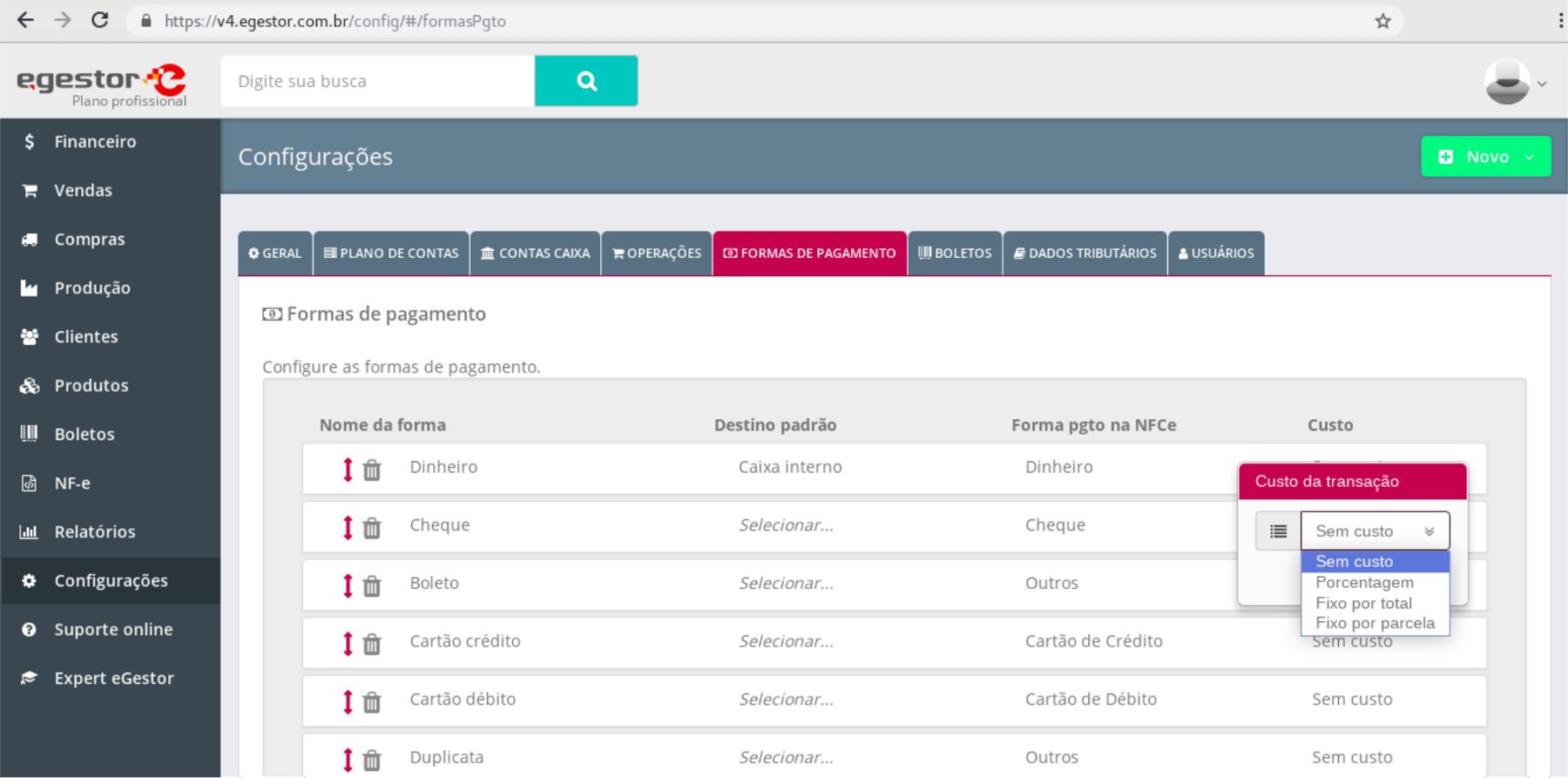This screenshot has height=778, width=1568.
Task: Focus the Digite sua busca field
Action: coord(378,81)
